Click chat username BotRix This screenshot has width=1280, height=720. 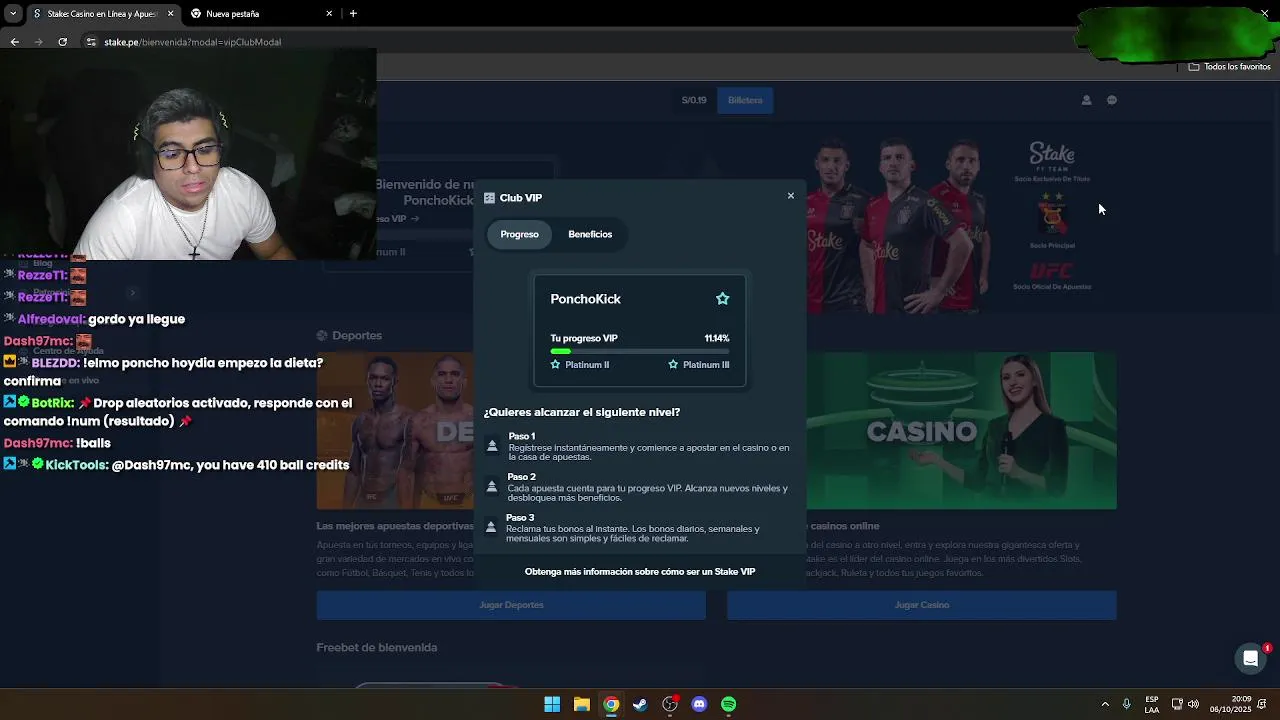[x=52, y=403]
